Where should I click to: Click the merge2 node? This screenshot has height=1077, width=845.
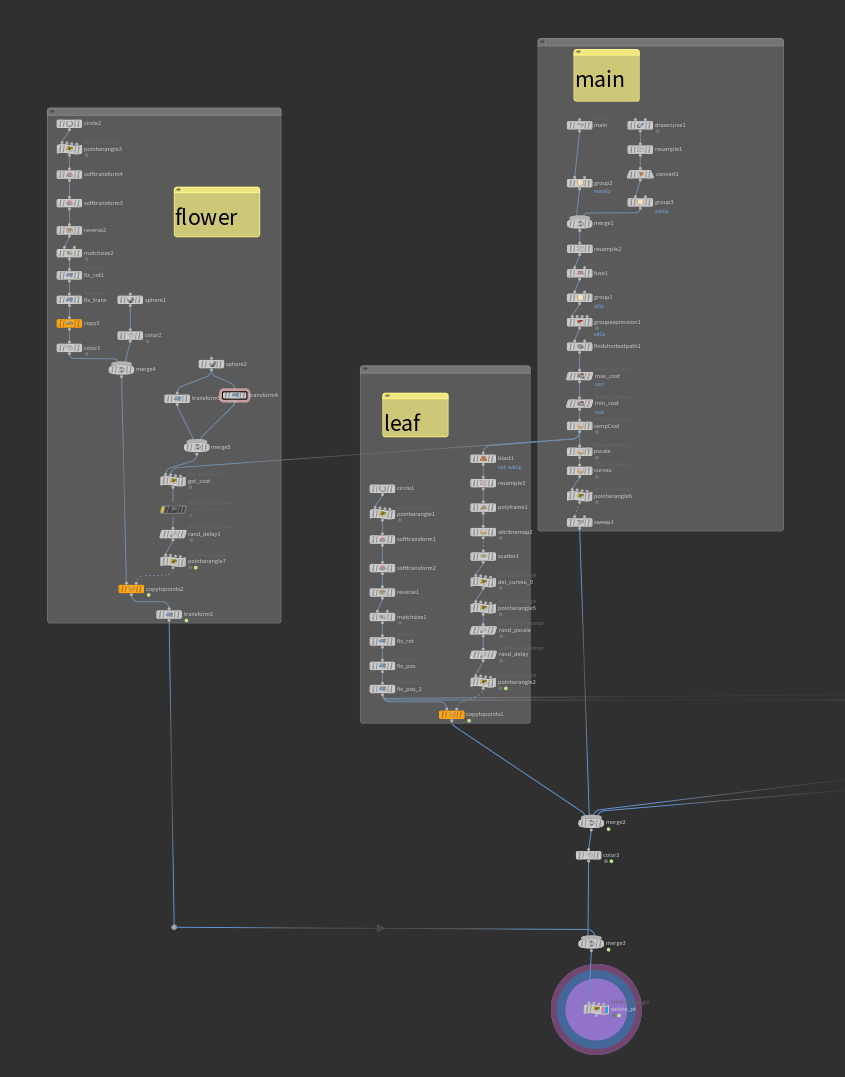(x=591, y=822)
